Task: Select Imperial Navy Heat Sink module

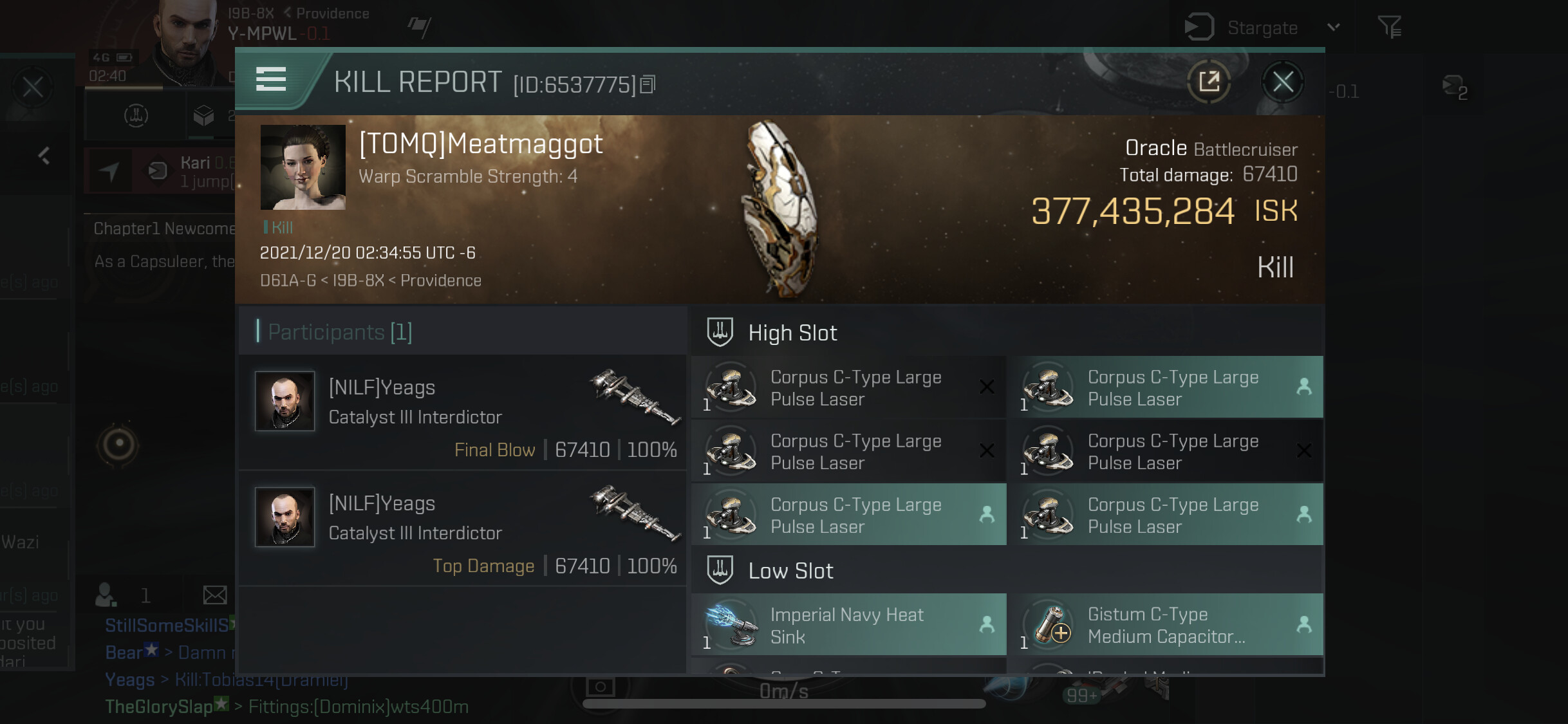Action: (848, 625)
